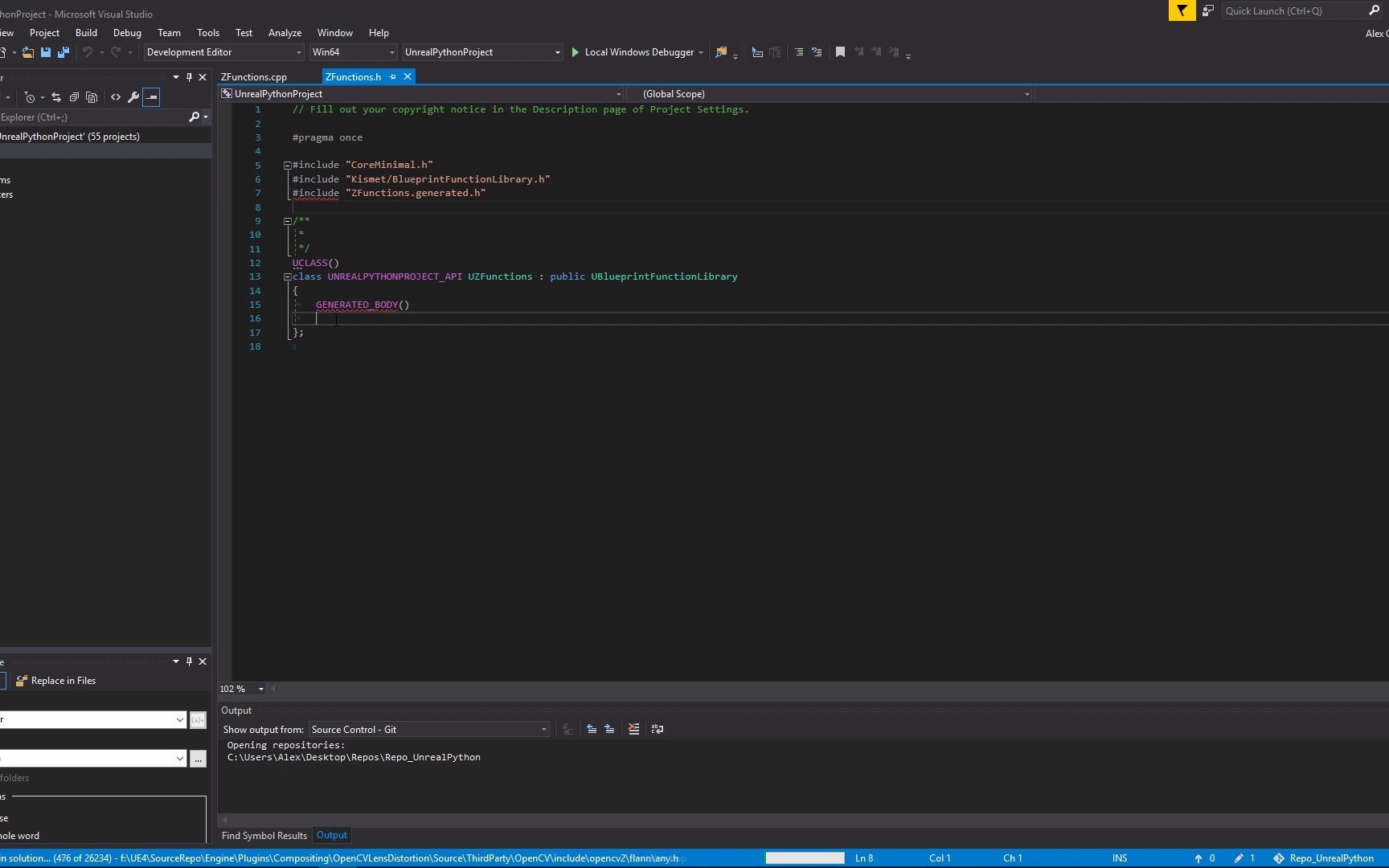Image resolution: width=1389 pixels, height=868 pixels.
Task: Click the Redo arrow icon
Action: tap(116, 52)
